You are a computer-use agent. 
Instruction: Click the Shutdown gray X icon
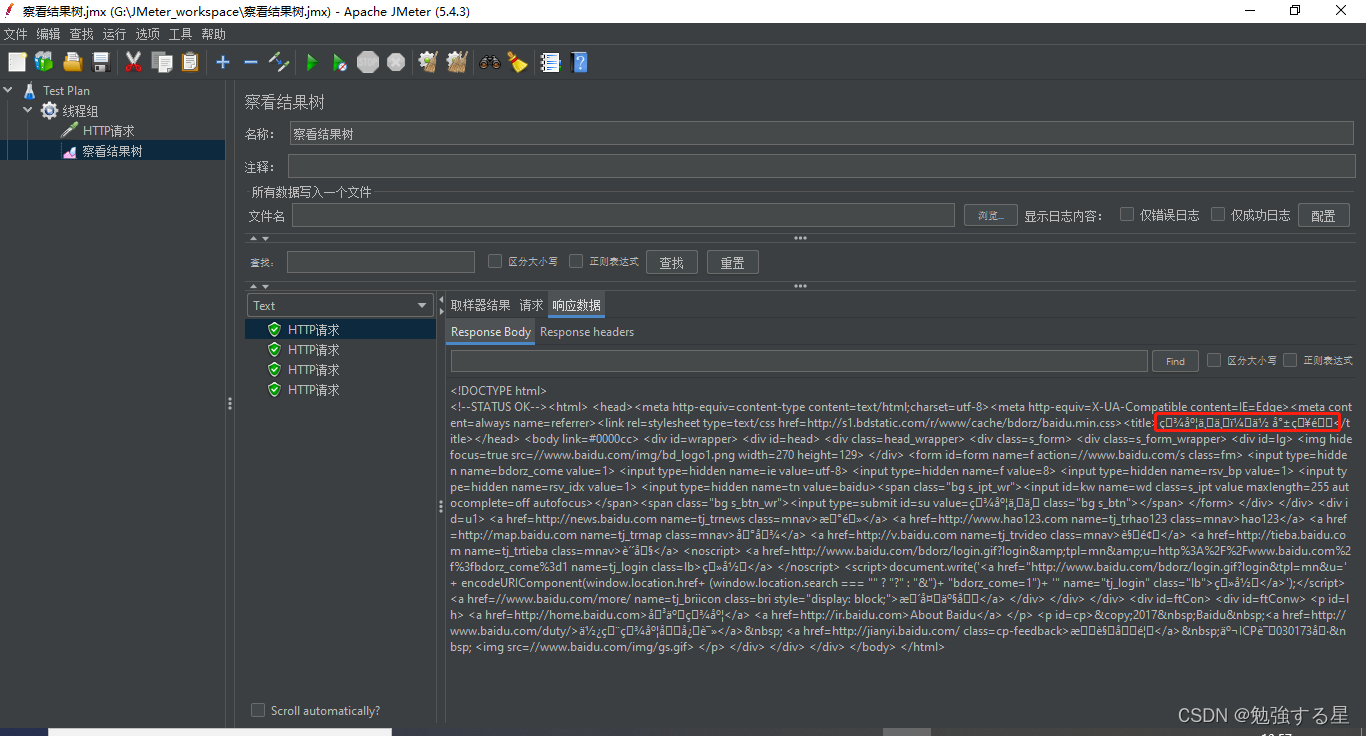[x=396, y=62]
